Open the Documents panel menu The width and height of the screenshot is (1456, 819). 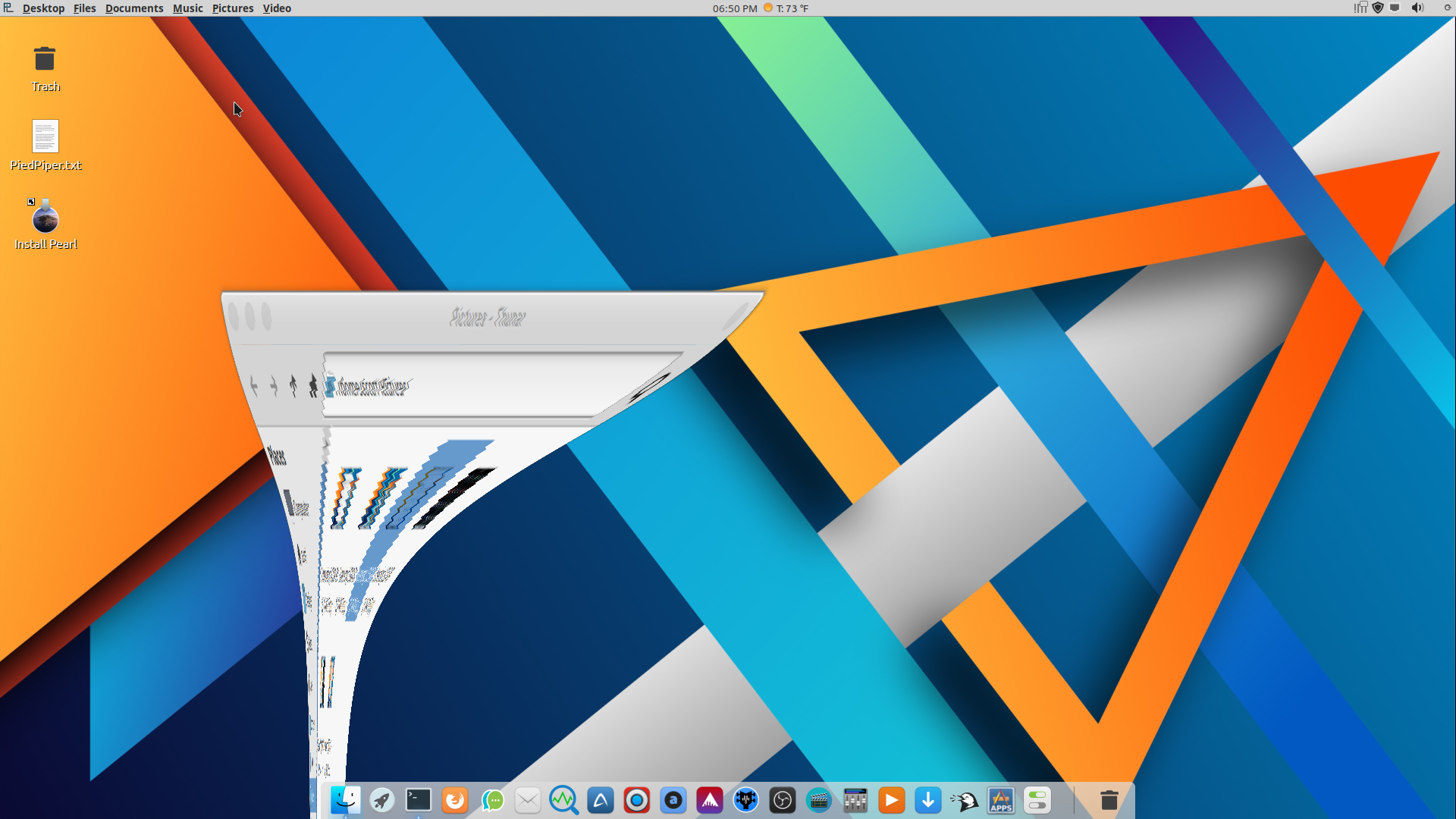click(134, 8)
